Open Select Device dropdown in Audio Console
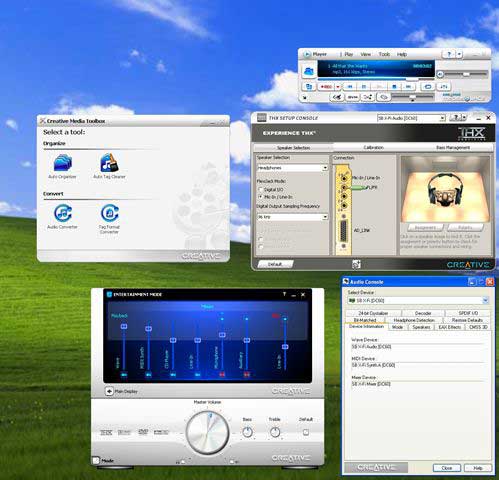 [x=418, y=301]
